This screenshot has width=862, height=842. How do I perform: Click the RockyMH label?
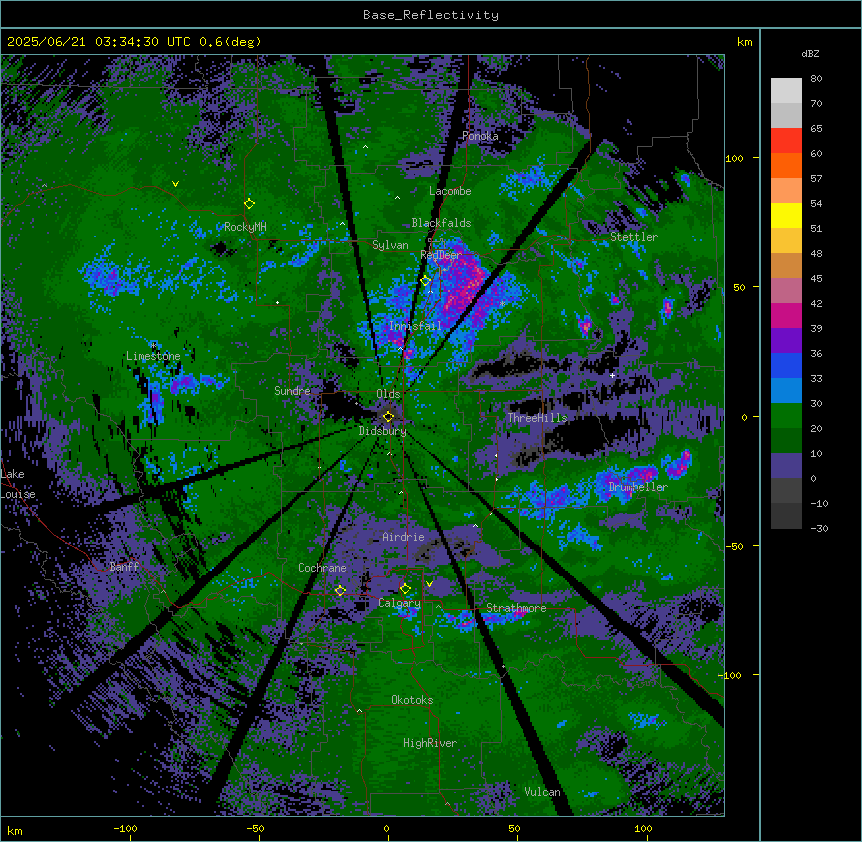click(245, 227)
